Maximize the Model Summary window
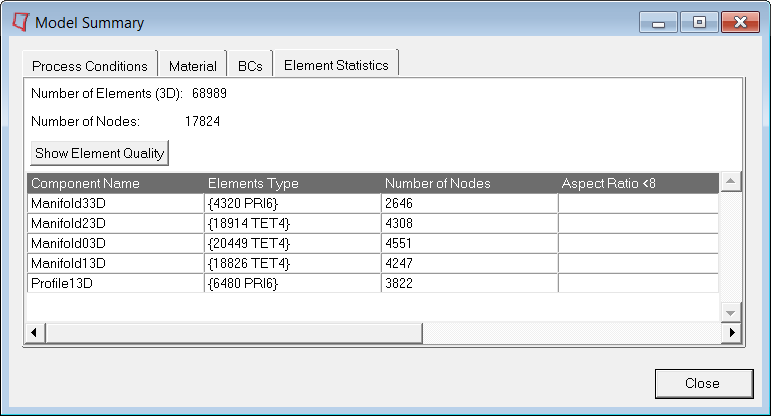 point(699,22)
